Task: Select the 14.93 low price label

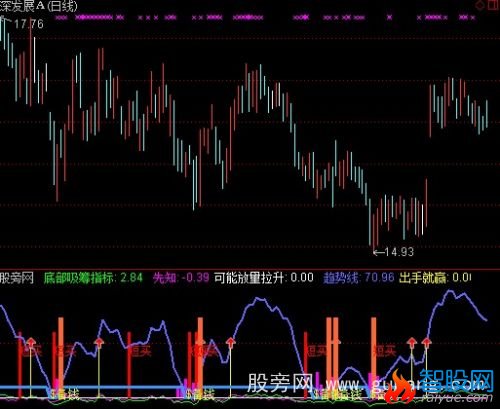Action: 399,252
